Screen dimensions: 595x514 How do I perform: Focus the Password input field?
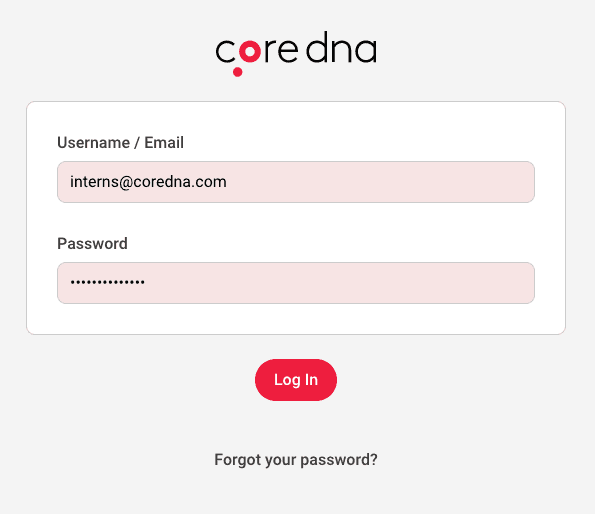pyautogui.click(x=296, y=283)
